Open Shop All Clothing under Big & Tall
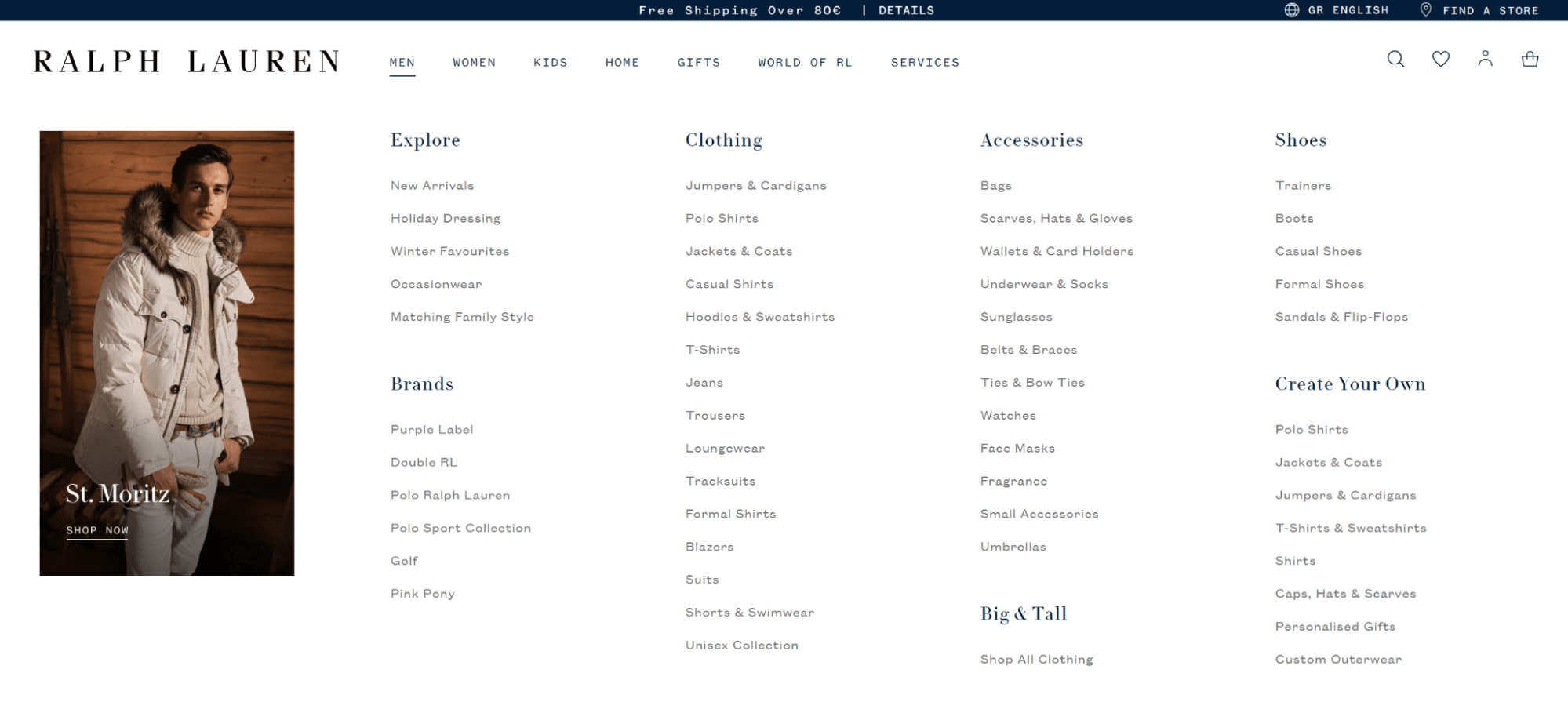1568x724 pixels. [x=1036, y=660]
